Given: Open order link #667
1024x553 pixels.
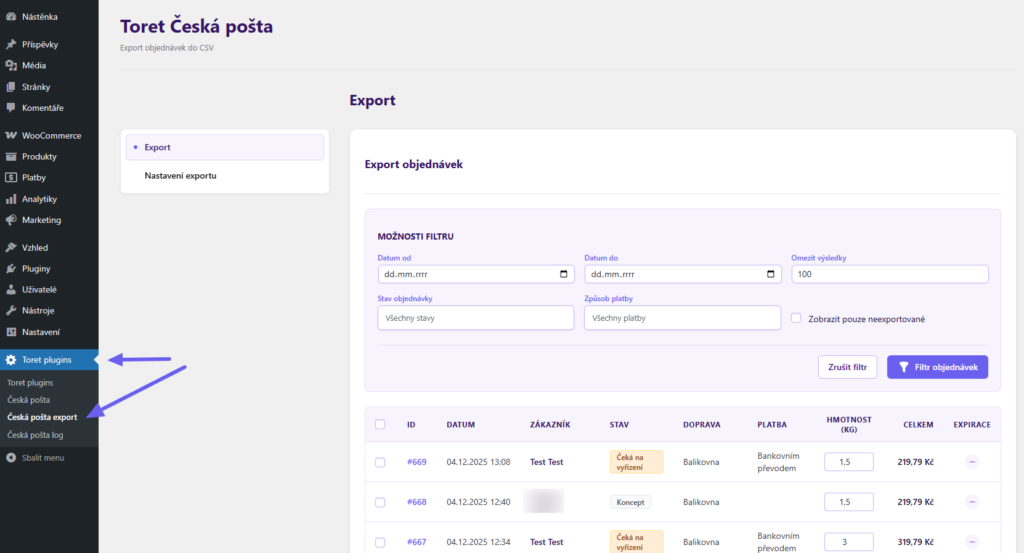Looking at the screenshot, I should click(x=417, y=542).
